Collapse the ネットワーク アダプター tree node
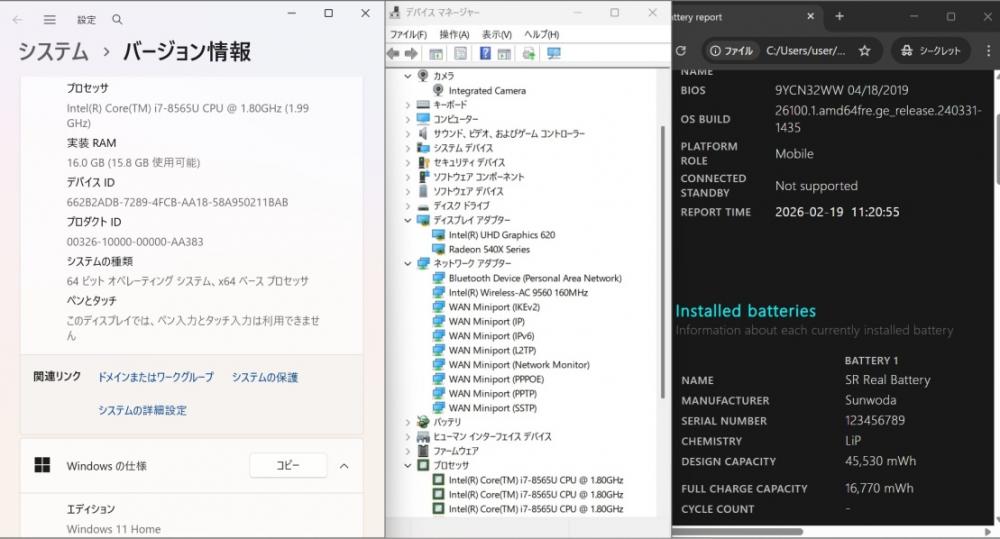The width and height of the screenshot is (1000, 539). coord(408,263)
